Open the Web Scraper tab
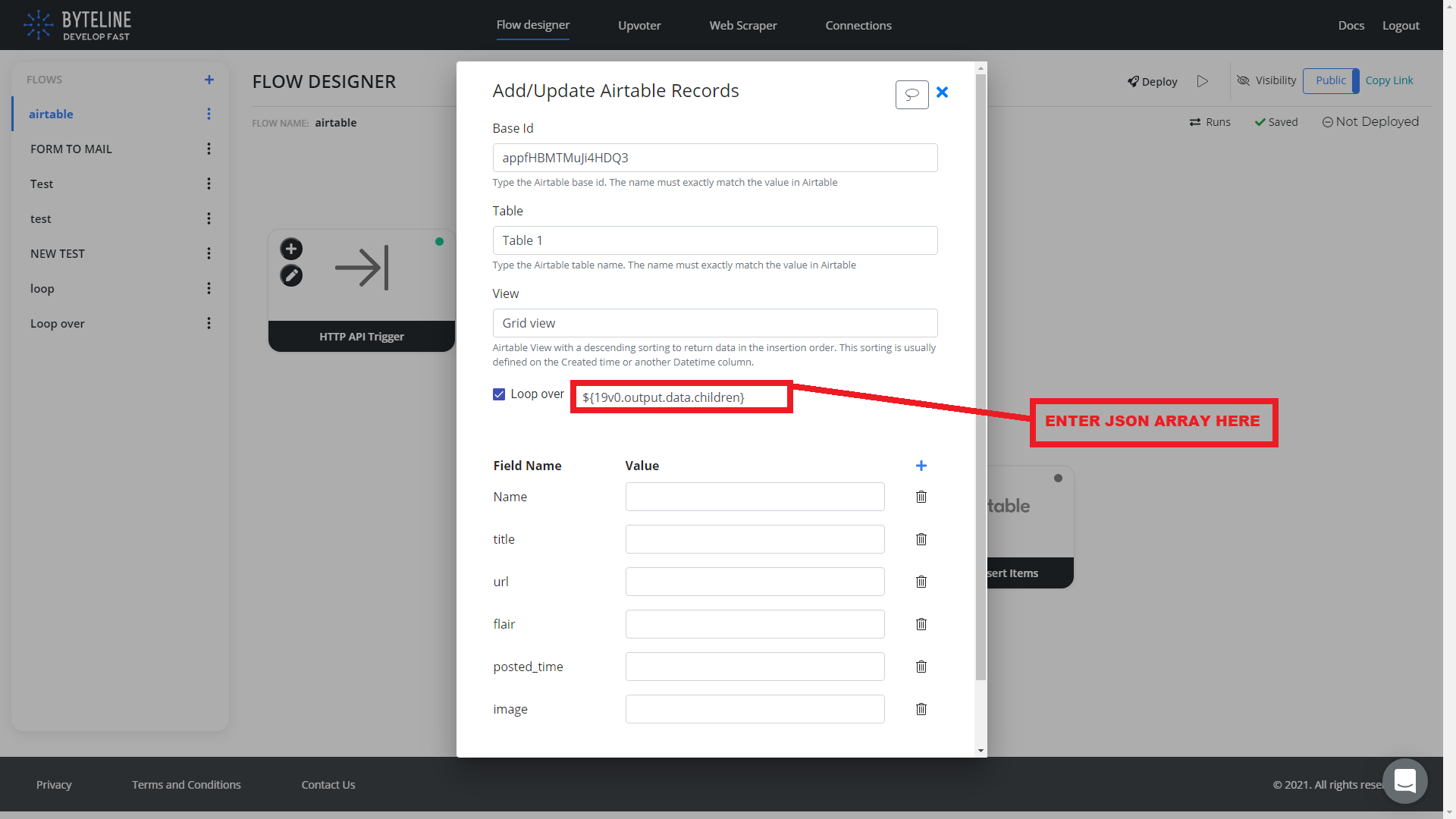The image size is (1456, 819). [743, 25]
